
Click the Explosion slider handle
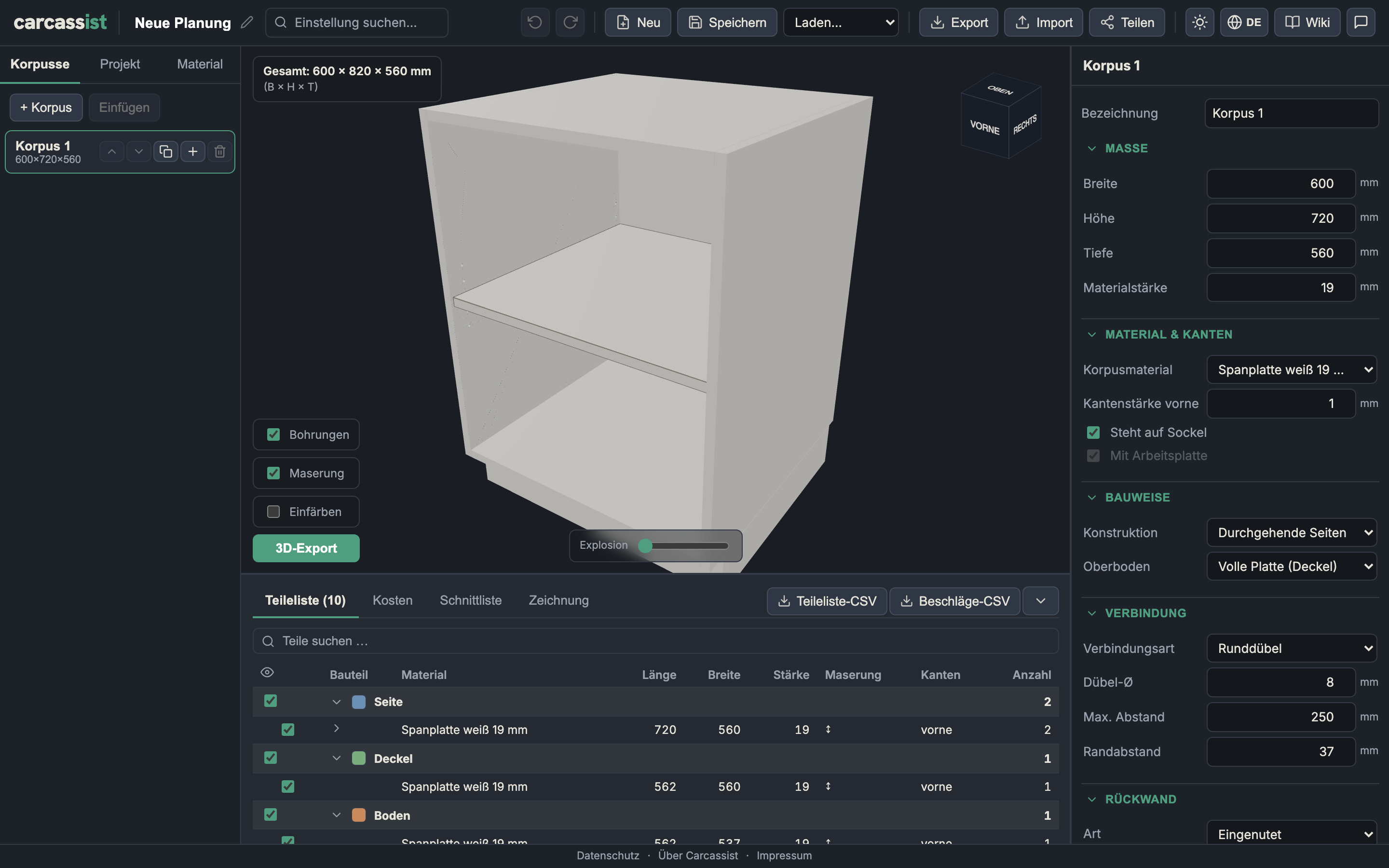pos(645,545)
